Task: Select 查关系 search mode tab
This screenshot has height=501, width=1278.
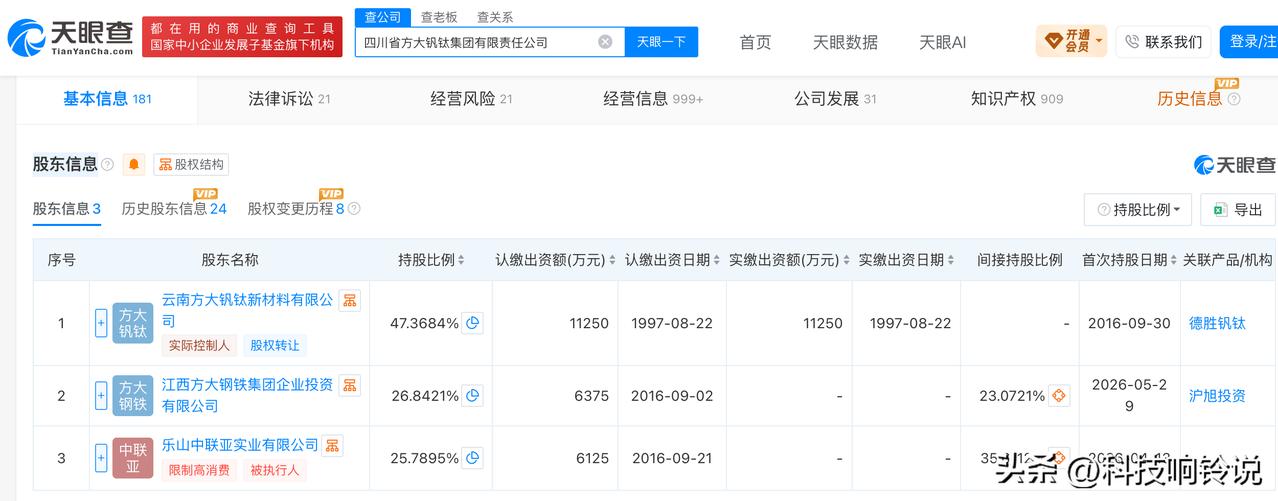Action: (495, 17)
